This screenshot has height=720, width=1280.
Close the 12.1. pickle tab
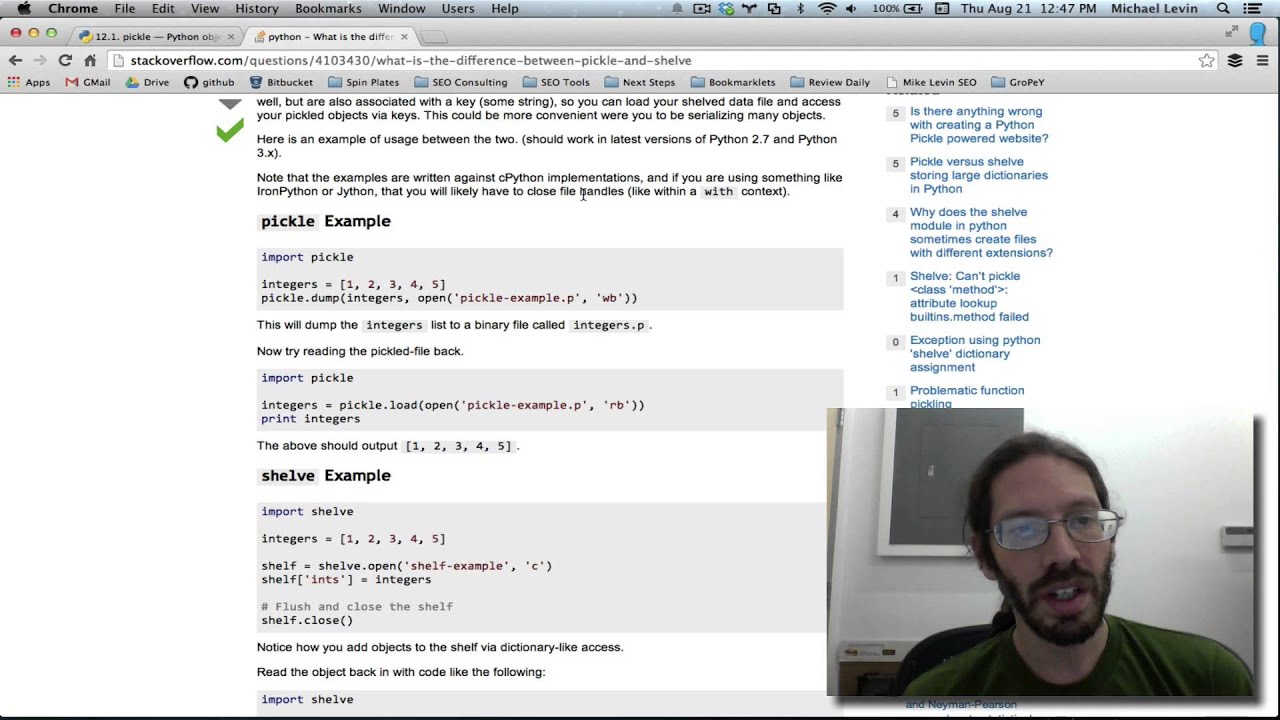pyautogui.click(x=231, y=36)
